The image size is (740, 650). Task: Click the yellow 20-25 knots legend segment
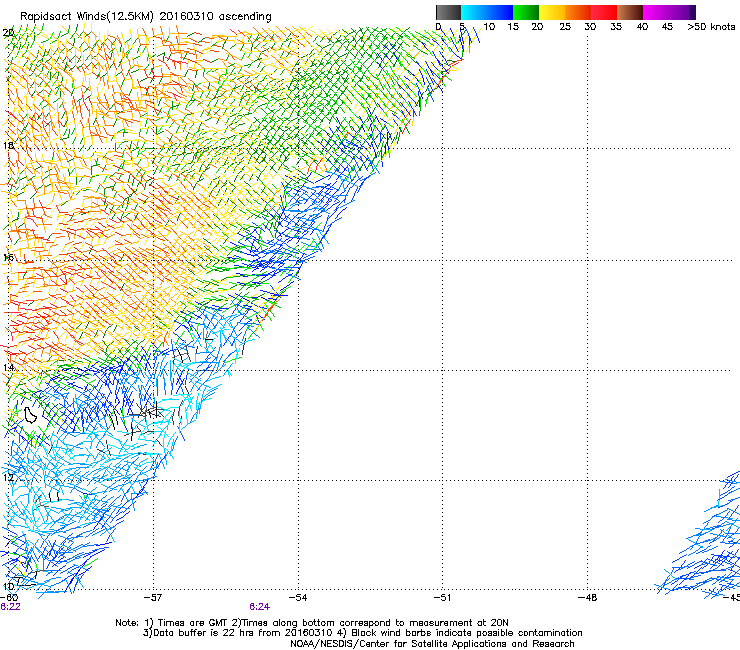[x=552, y=12]
